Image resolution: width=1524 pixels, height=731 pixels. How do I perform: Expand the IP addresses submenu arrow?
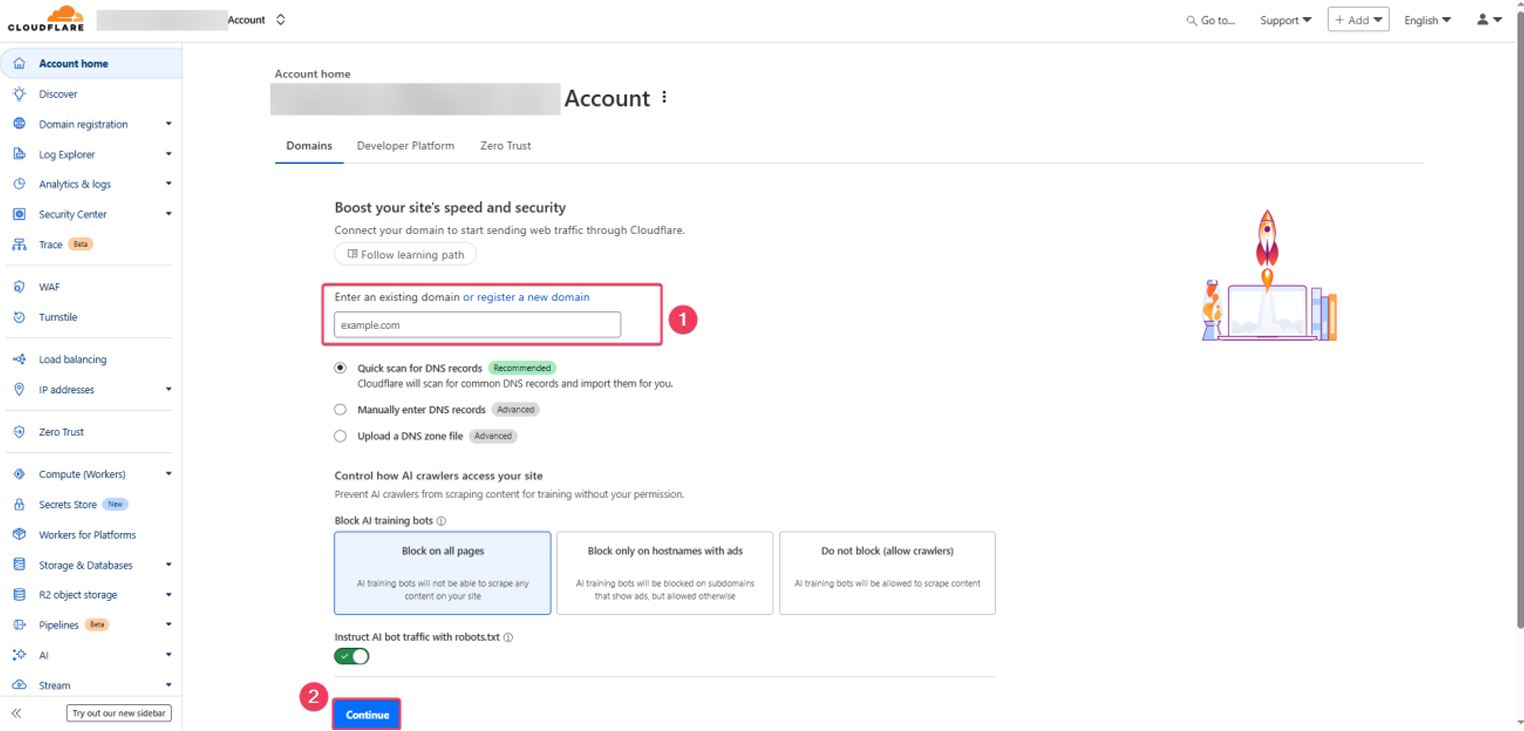[168, 390]
